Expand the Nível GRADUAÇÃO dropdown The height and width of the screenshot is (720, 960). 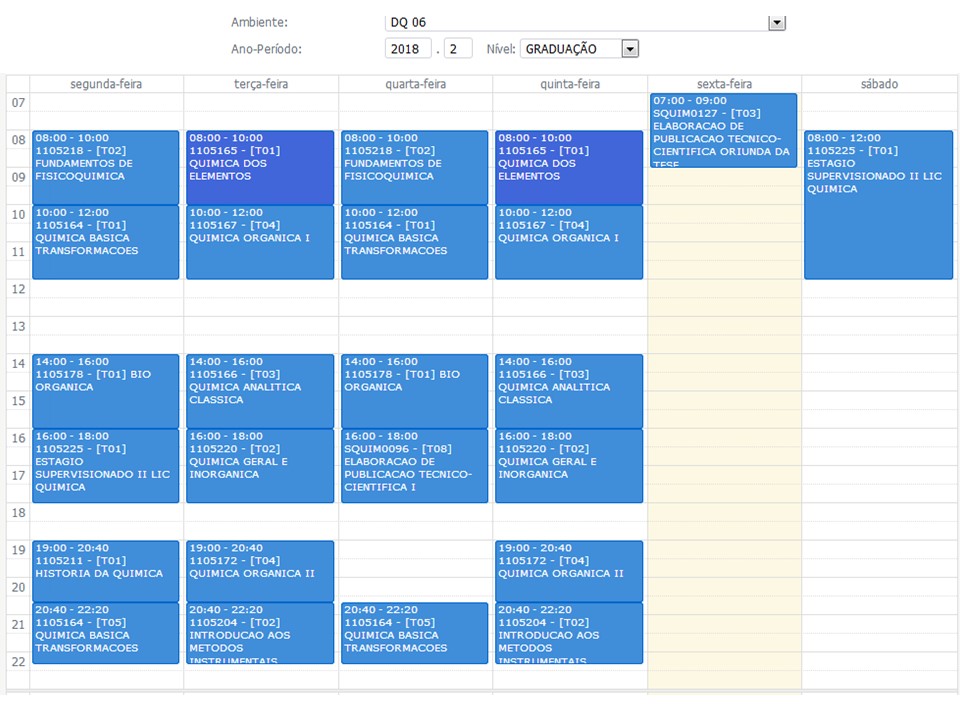[629, 49]
